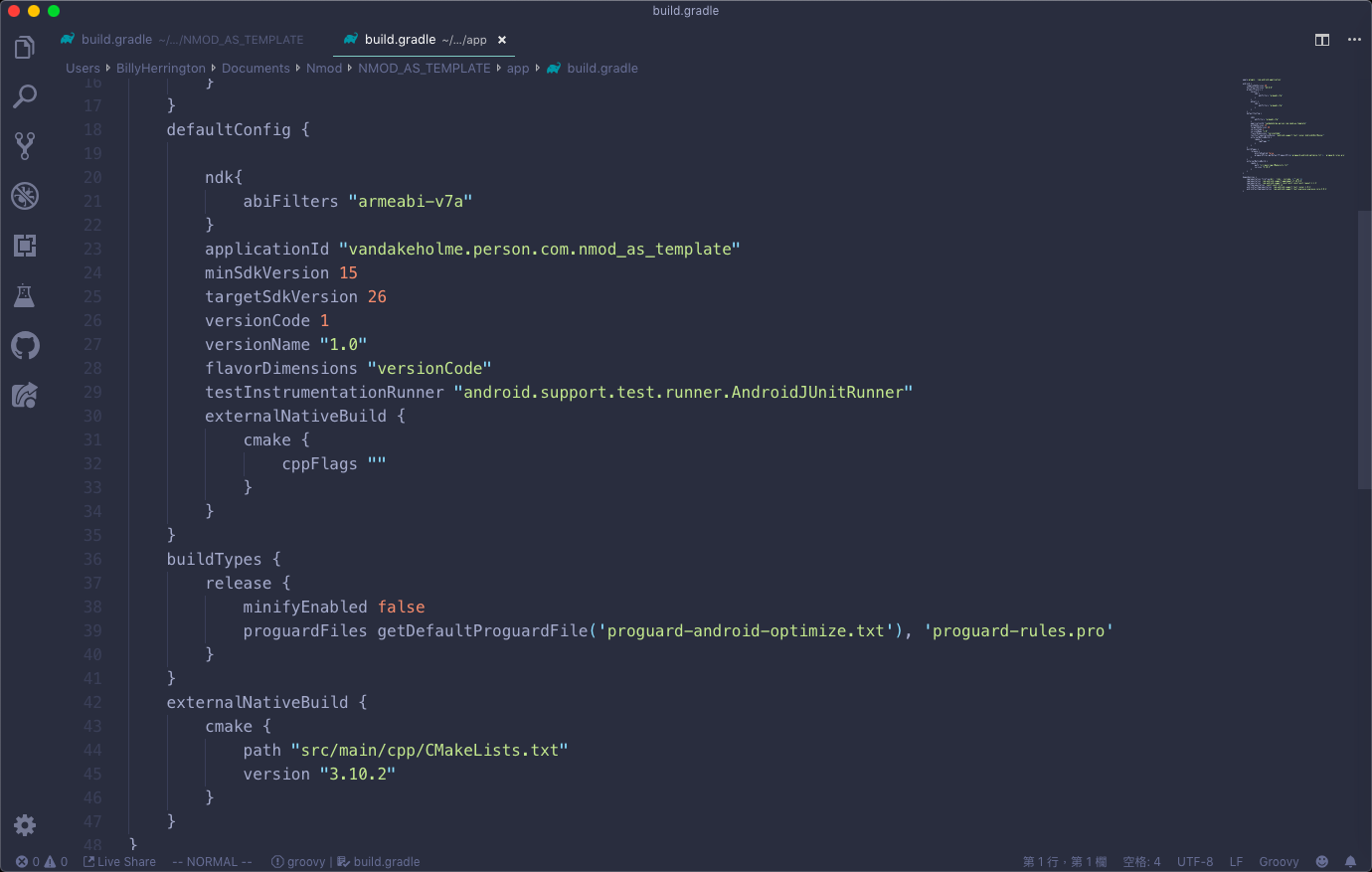Viewport: 1372px width, 872px height.
Task: Open the Manage gear at the sidebar bottom
Action: click(24, 824)
